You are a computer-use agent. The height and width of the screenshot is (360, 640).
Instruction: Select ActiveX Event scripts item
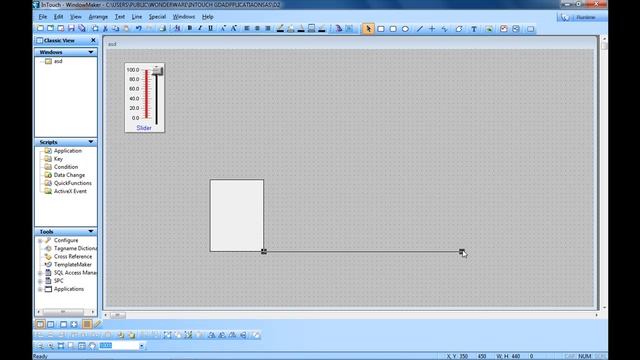(x=70, y=191)
